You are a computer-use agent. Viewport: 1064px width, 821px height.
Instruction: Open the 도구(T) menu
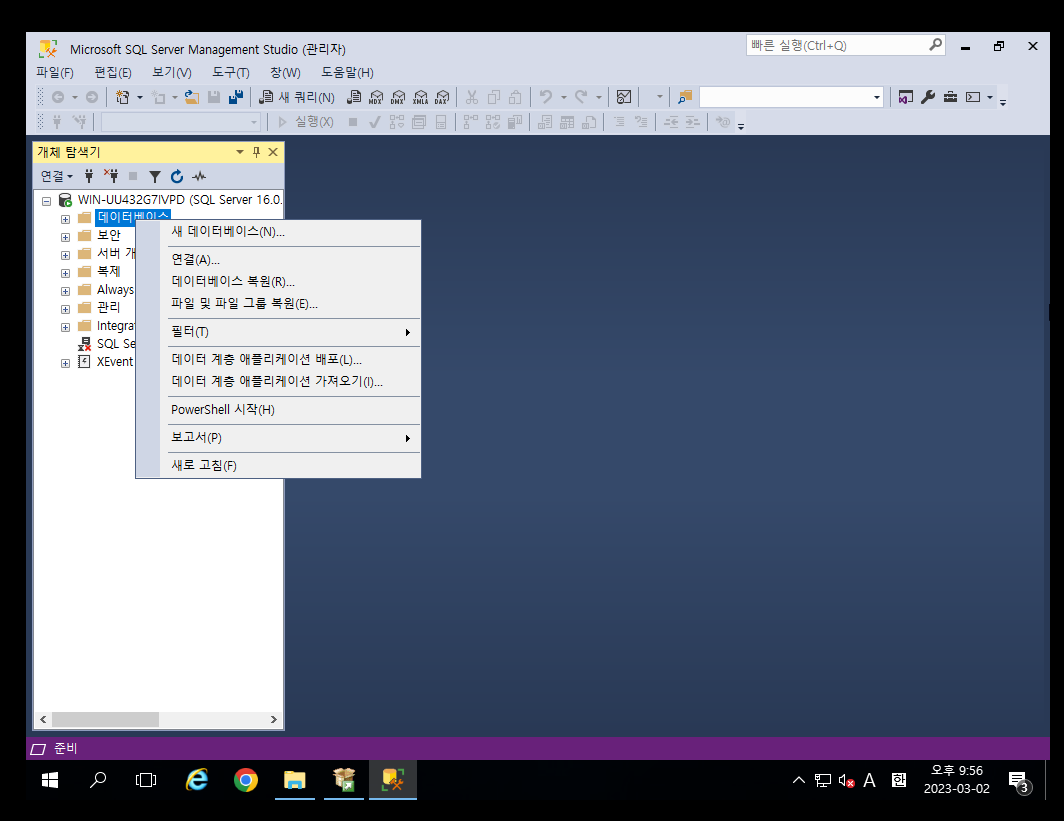(x=231, y=72)
